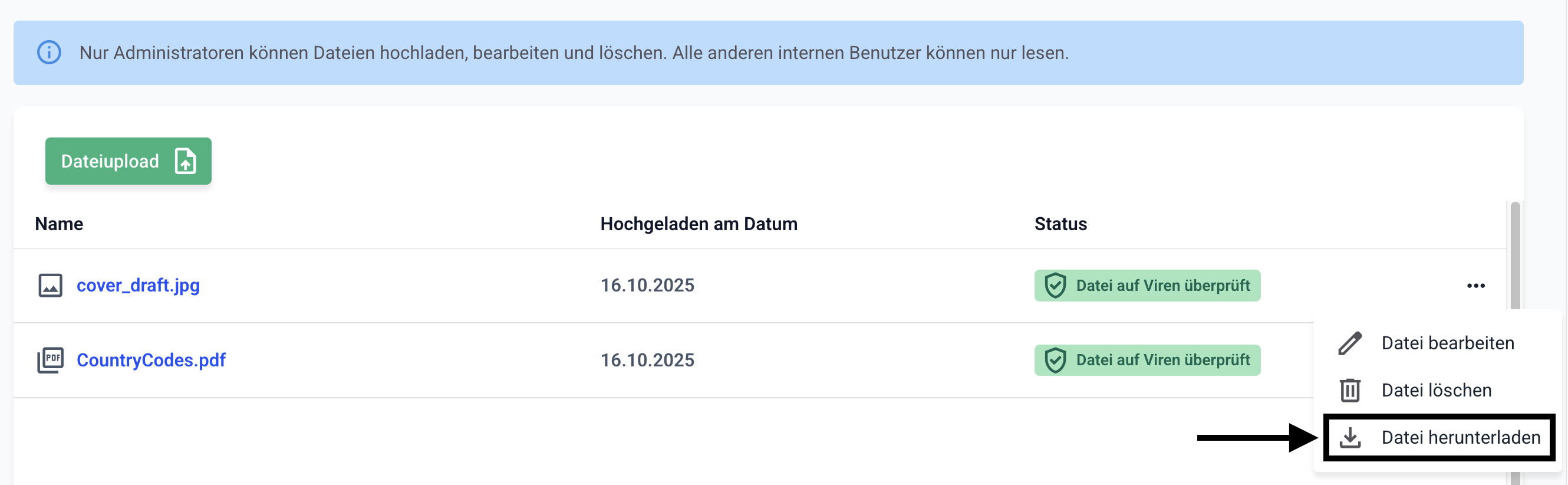Viewport: 1568px width, 485px height.
Task: Choose "Datei löschen" in the context menu
Action: click(1436, 391)
